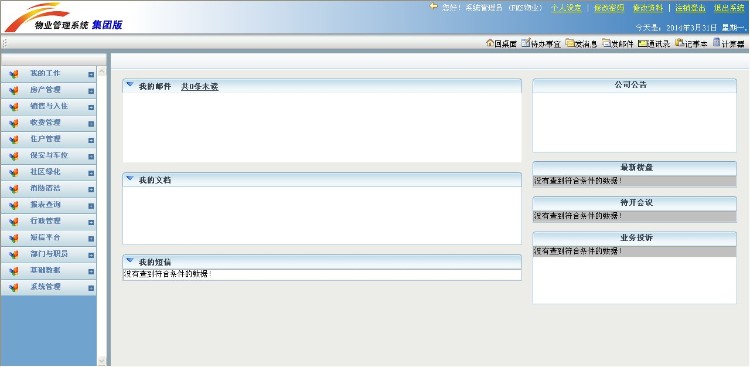Click the icon beside 短信平台
This screenshot has width=750, height=367.
click(13, 238)
